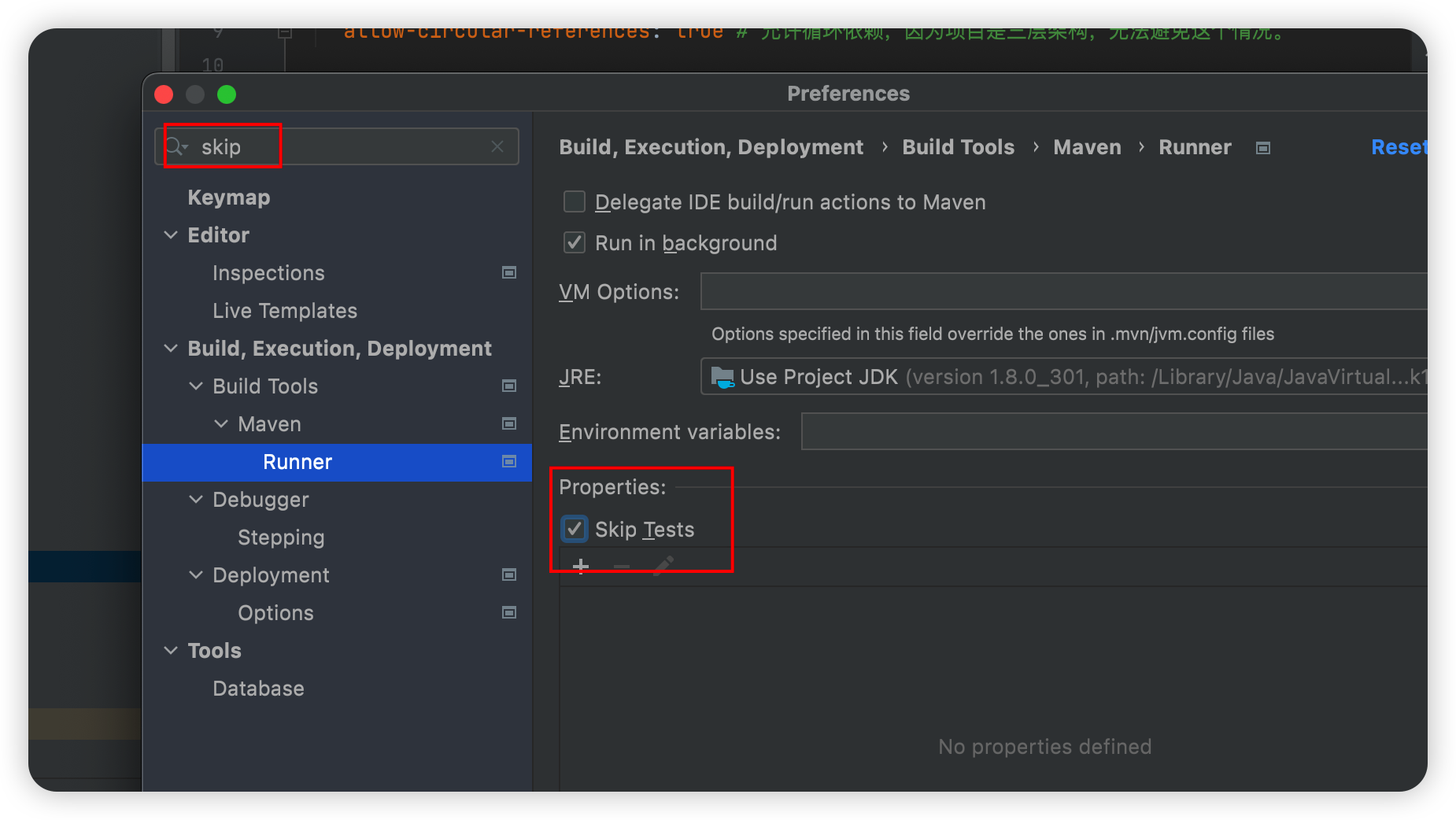Click the 'No properties defined' placeholder text
This screenshot has width=1456, height=820.
[1044, 746]
